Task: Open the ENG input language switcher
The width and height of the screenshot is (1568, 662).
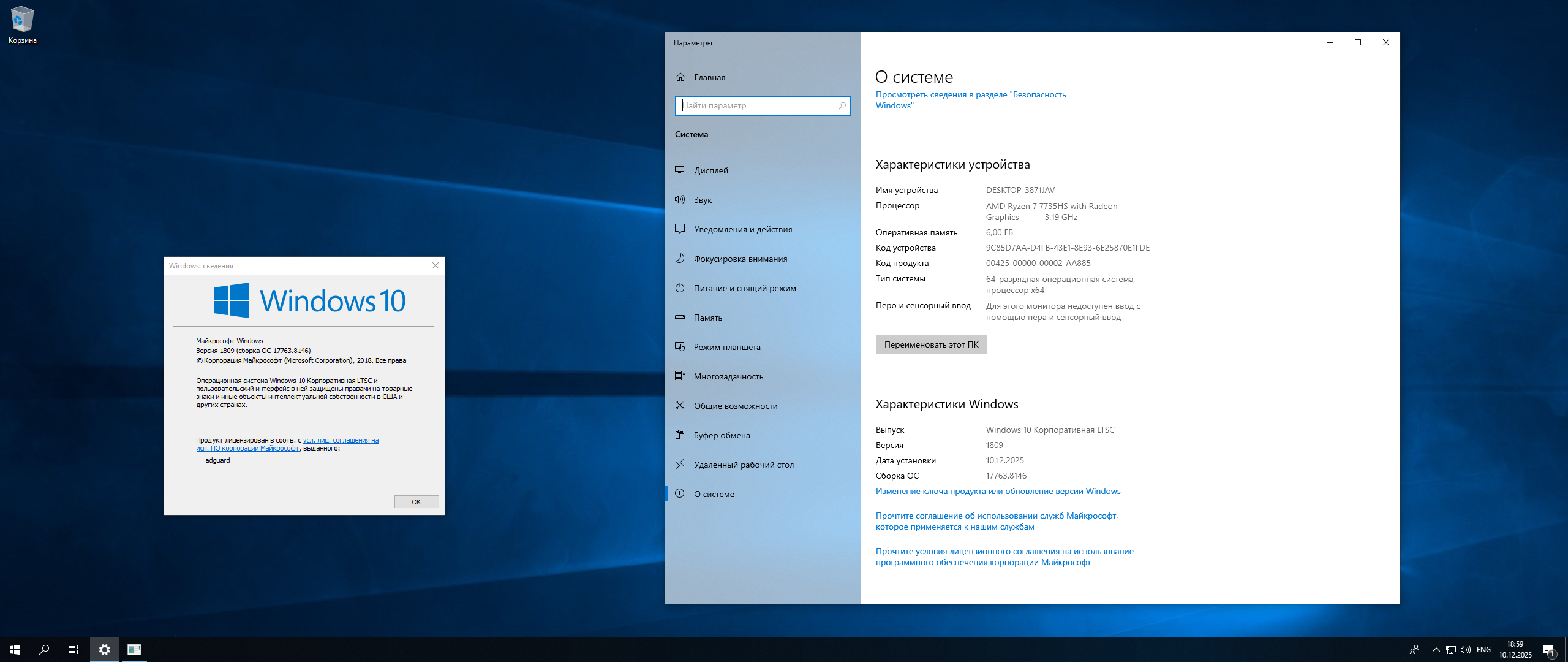Action: pyautogui.click(x=1483, y=649)
